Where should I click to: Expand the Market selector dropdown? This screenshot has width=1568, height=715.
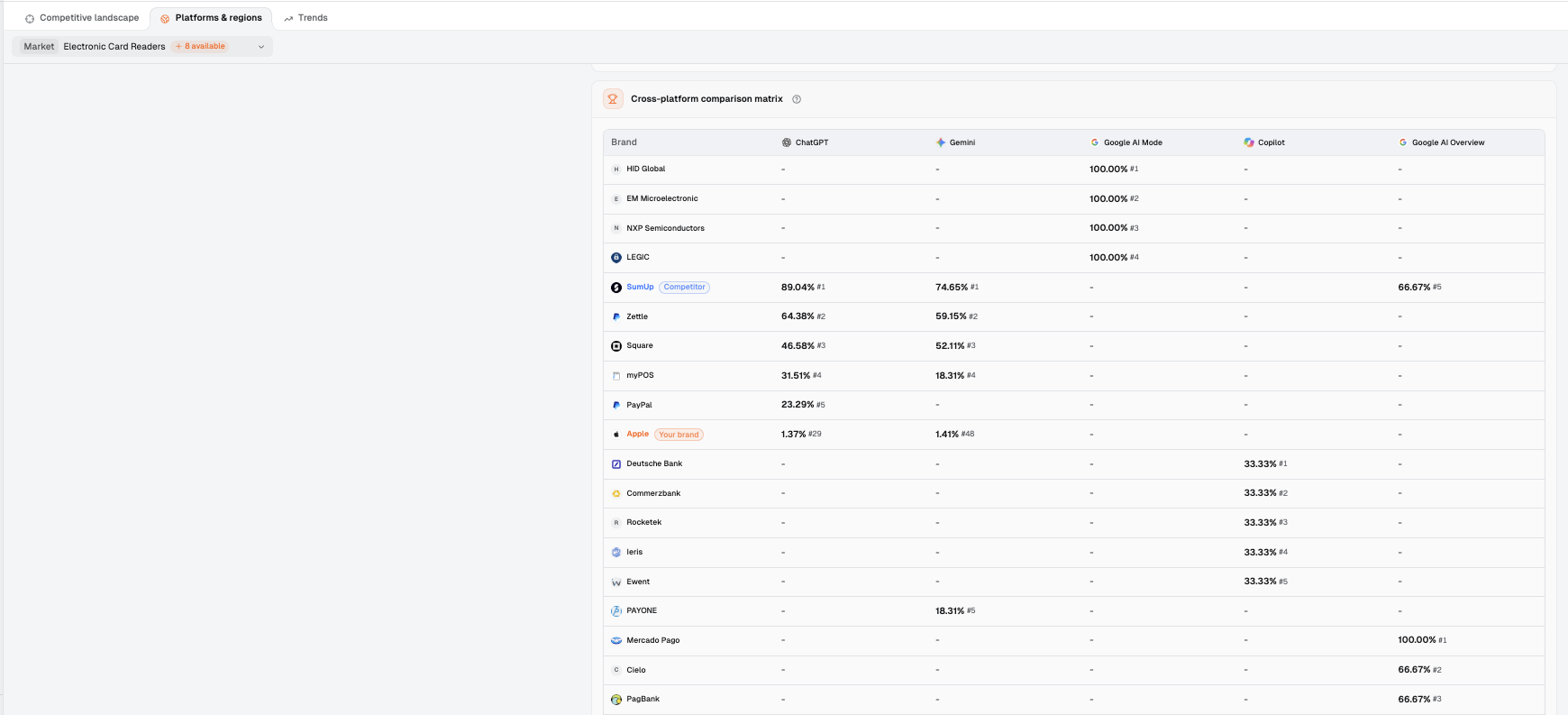(142, 46)
